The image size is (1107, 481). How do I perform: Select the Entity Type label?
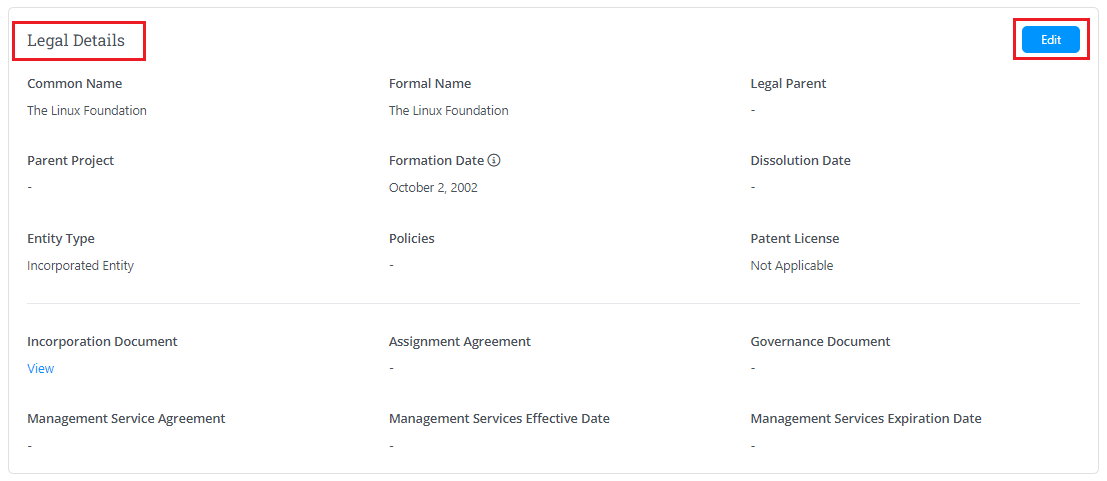click(x=61, y=239)
